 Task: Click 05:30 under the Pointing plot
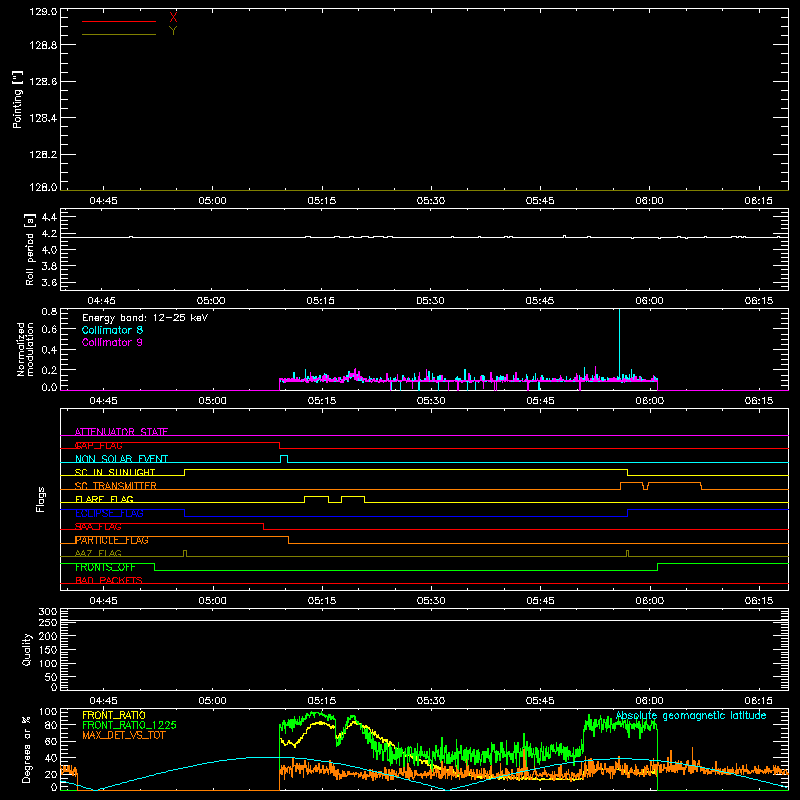431,201
